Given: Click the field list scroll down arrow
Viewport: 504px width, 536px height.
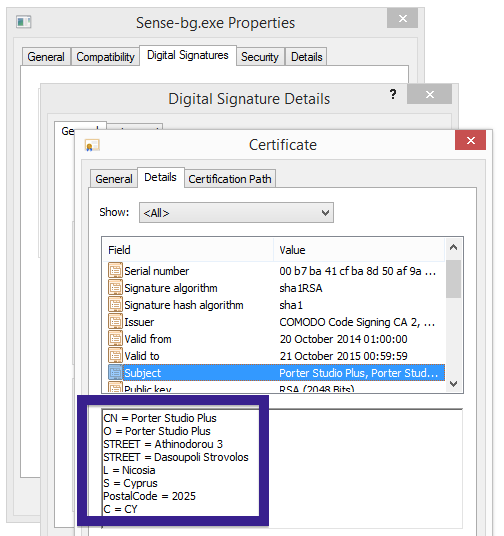Looking at the screenshot, I should pyautogui.click(x=453, y=384).
